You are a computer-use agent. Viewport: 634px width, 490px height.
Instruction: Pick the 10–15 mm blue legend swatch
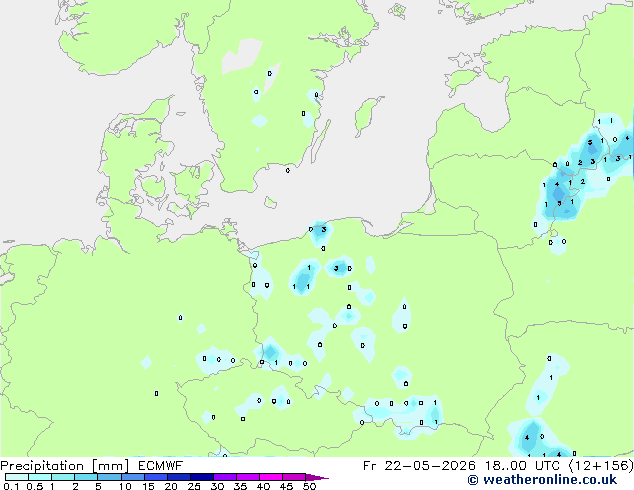coord(132,477)
